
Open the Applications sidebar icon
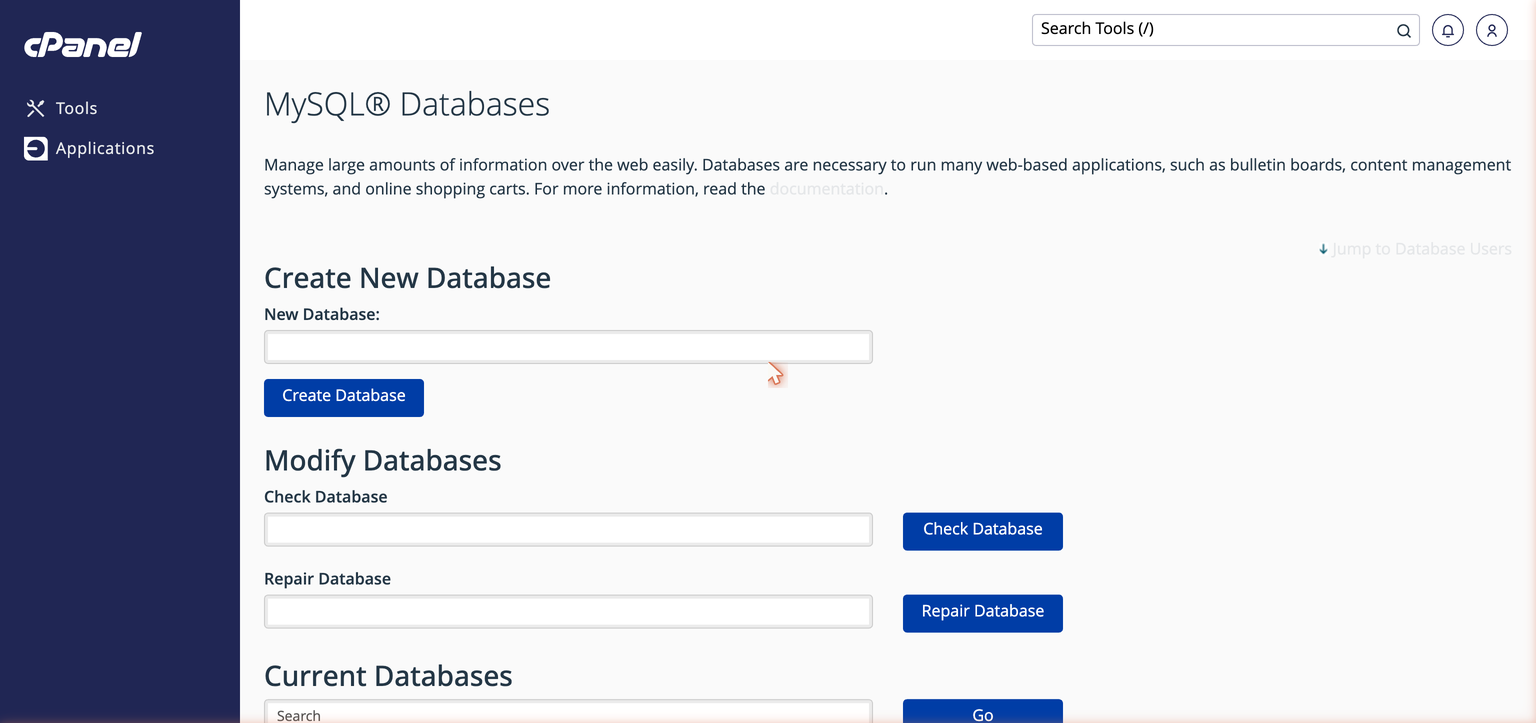coord(36,148)
